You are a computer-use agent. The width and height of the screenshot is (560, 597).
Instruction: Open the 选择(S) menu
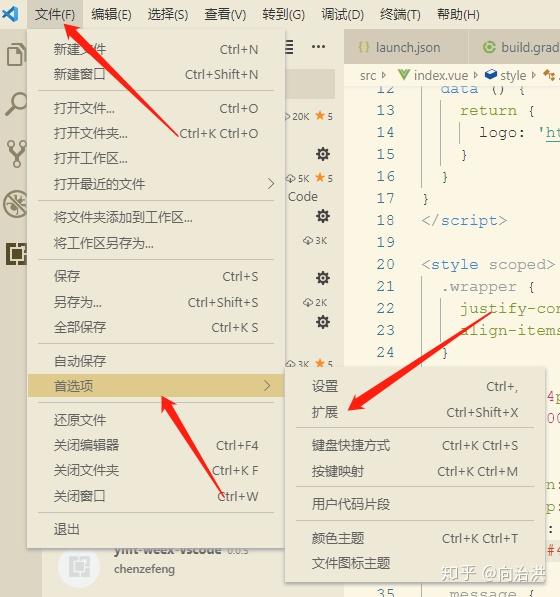coord(168,14)
